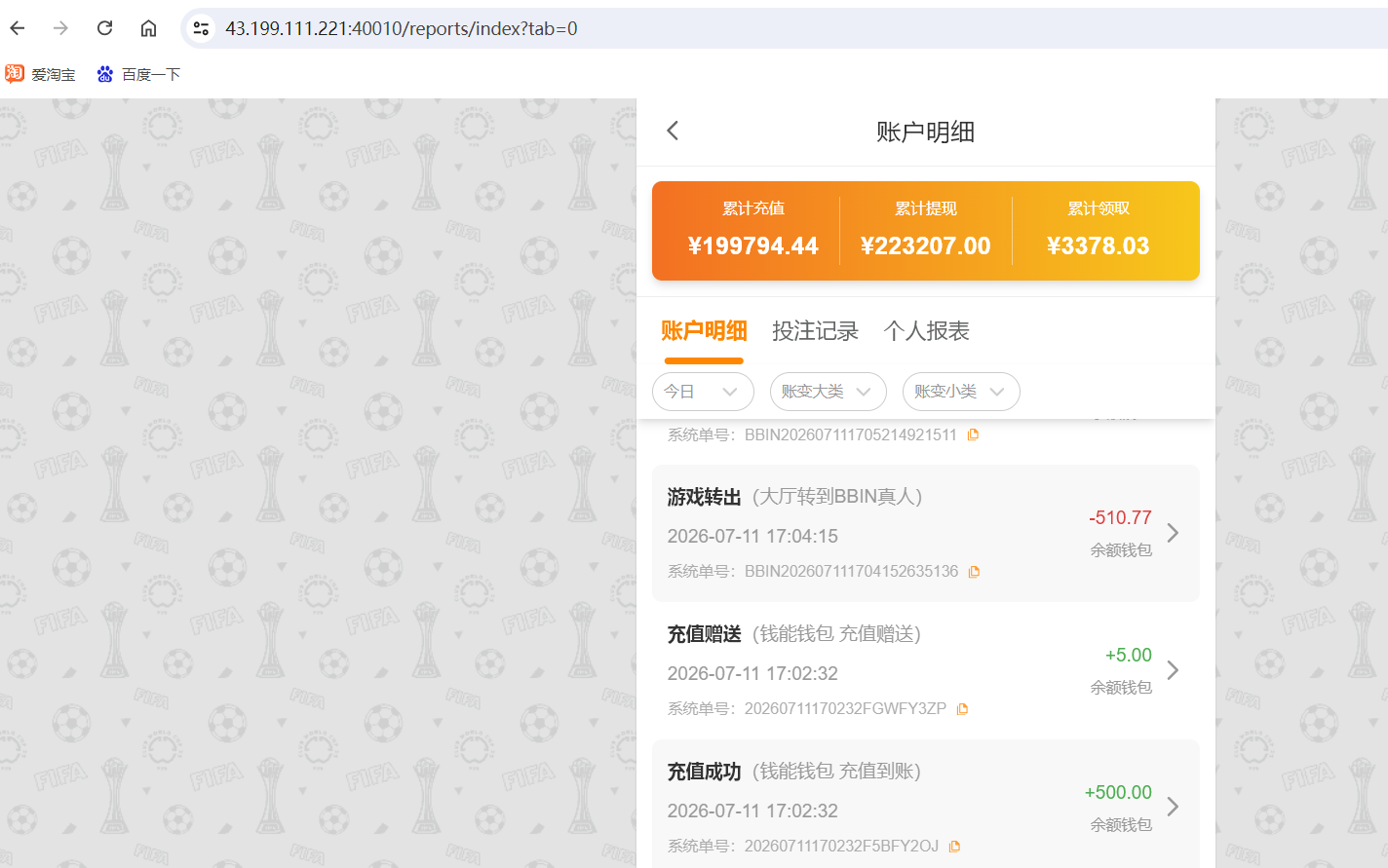Expand the 游戏转出 -510.77 record arrow

coord(1173,533)
